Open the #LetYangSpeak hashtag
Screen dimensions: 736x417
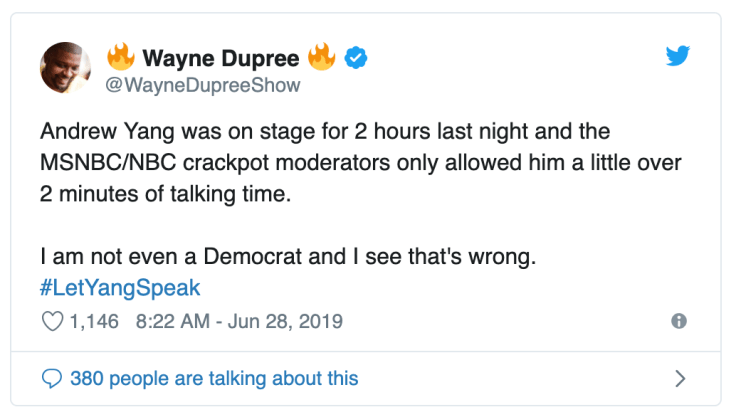point(121,288)
